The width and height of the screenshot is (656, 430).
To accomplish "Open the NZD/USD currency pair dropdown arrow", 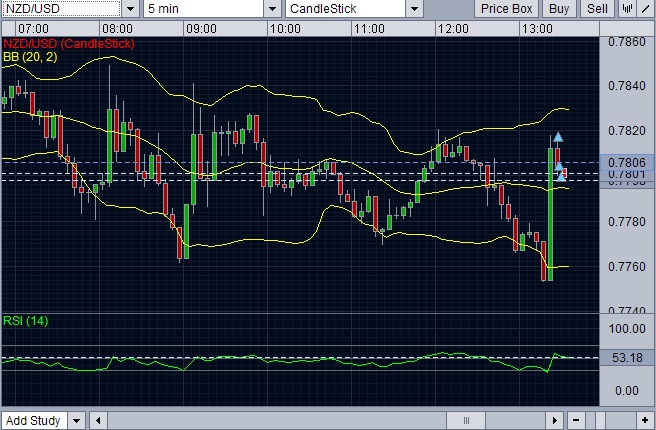I will [x=131, y=8].
